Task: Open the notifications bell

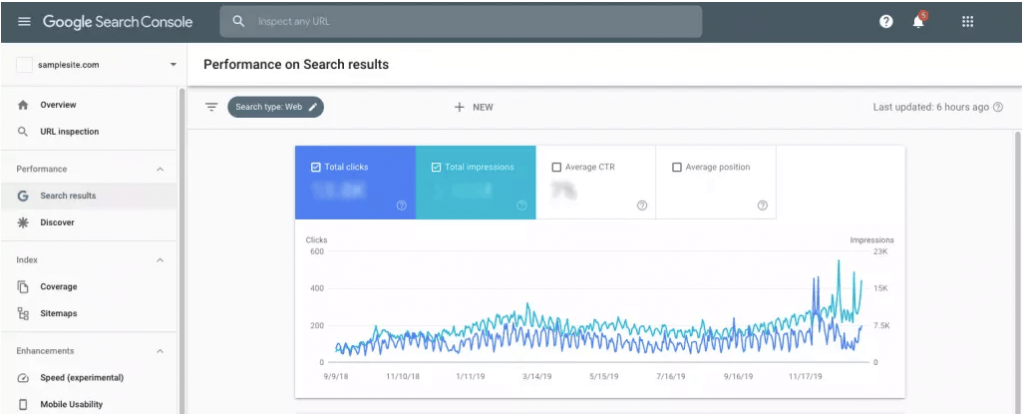Action: click(x=918, y=22)
